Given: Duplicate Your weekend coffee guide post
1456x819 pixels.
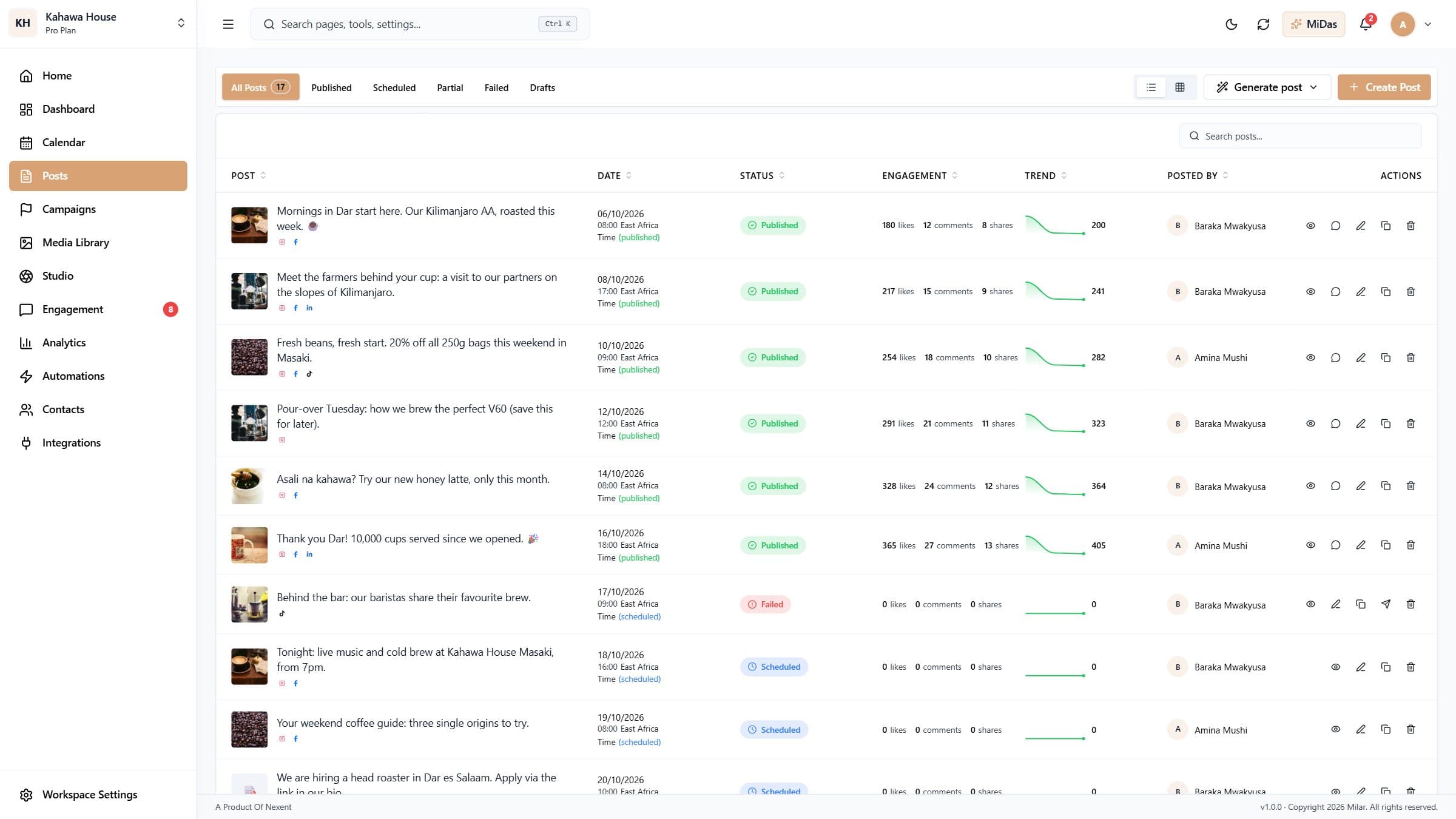Looking at the screenshot, I should point(1386,729).
